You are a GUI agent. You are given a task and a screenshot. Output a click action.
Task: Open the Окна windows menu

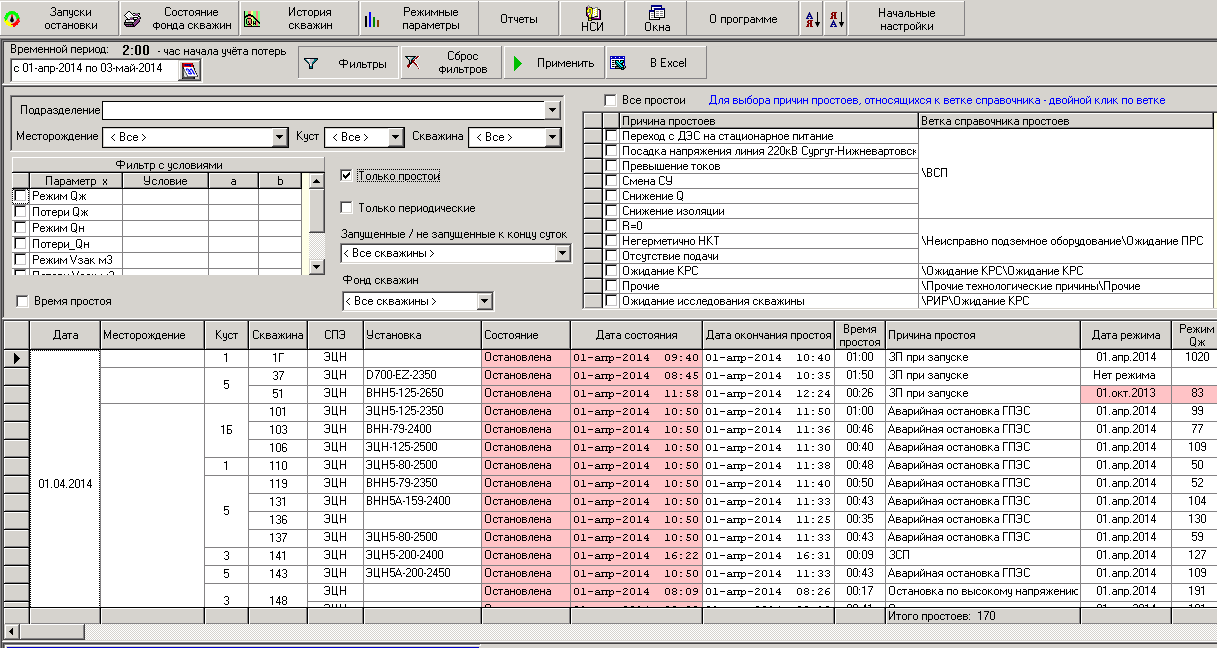click(657, 18)
